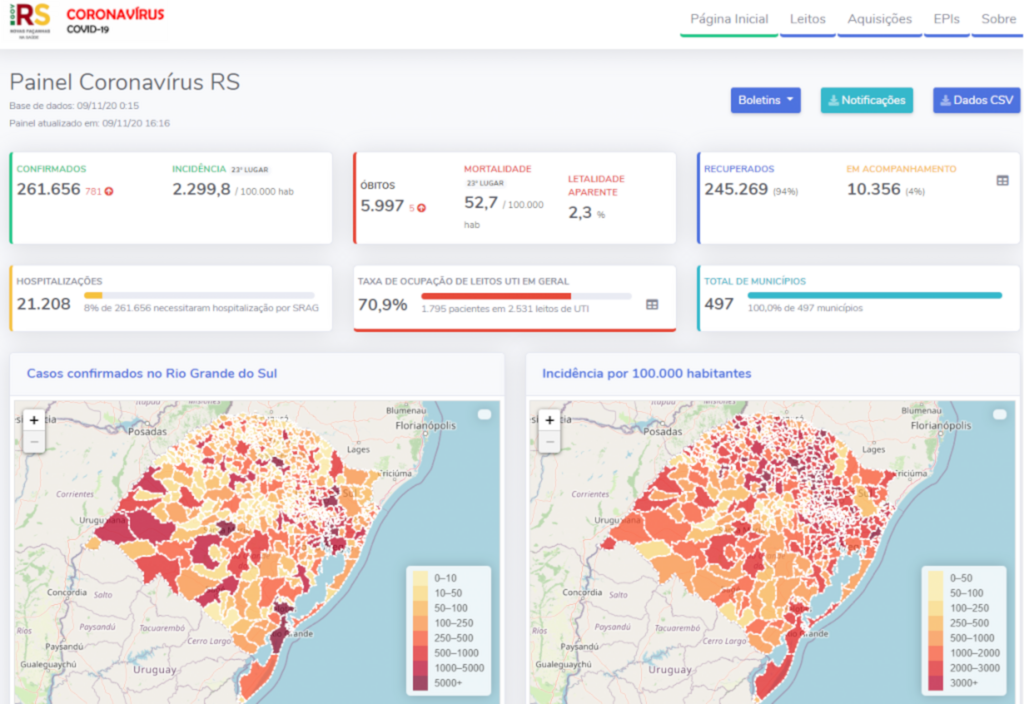
Task: Click the UTI occupancy red progress bar
Action: click(496, 296)
